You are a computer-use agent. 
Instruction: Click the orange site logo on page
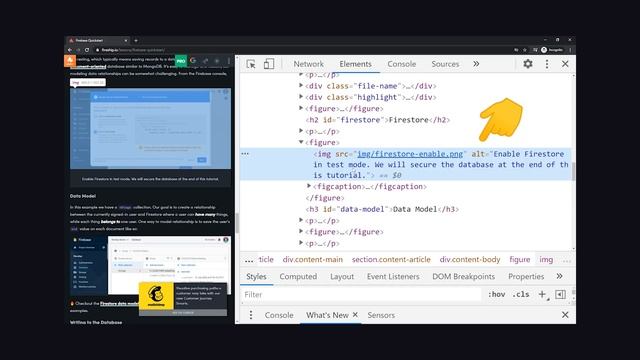pos(70,61)
